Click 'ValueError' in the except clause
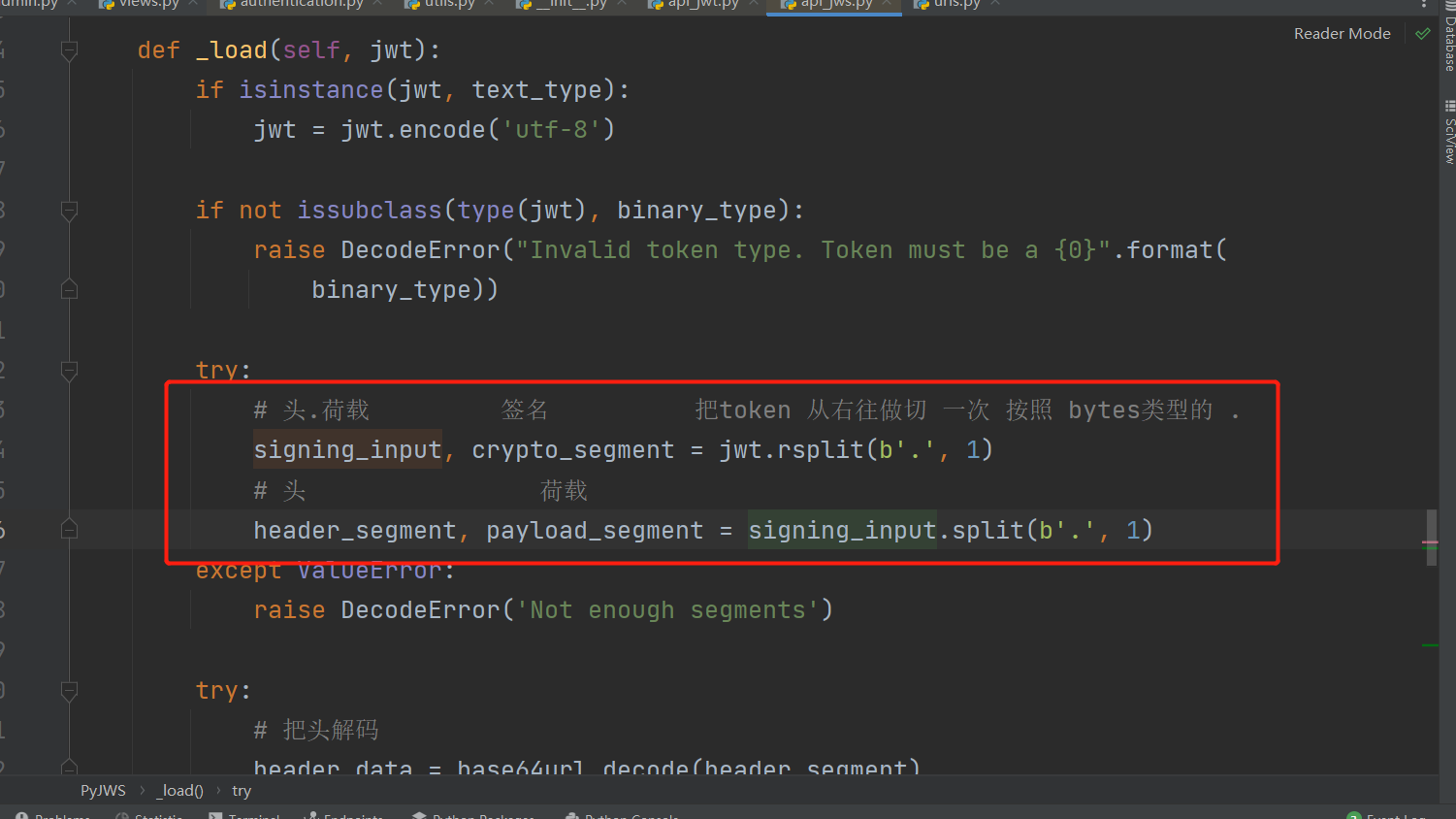This screenshot has width=1456, height=819. coord(370,571)
